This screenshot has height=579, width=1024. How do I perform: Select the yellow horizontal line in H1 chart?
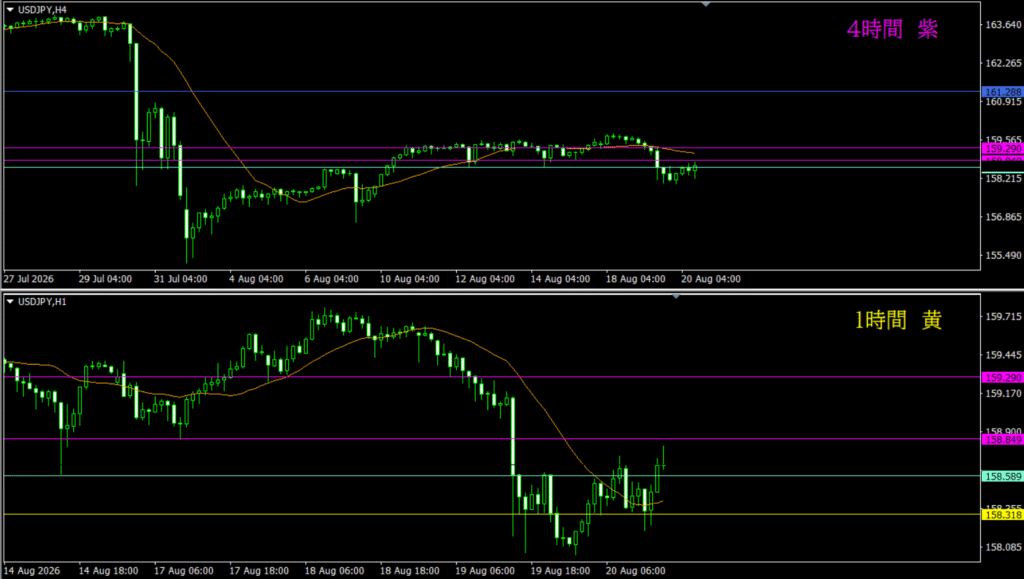click(492, 514)
